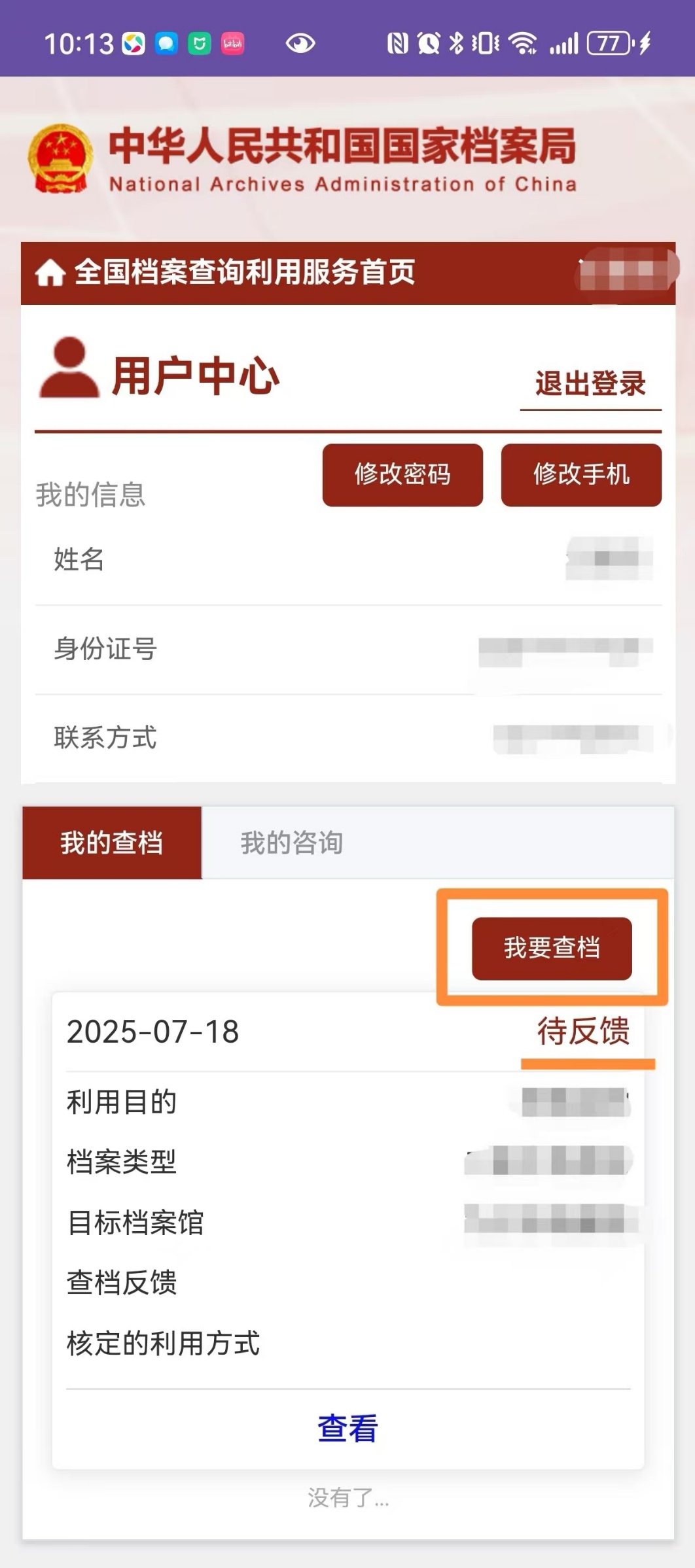Tap the alarm clock status icon
Viewport: 695px width, 1568px height.
click(429, 44)
